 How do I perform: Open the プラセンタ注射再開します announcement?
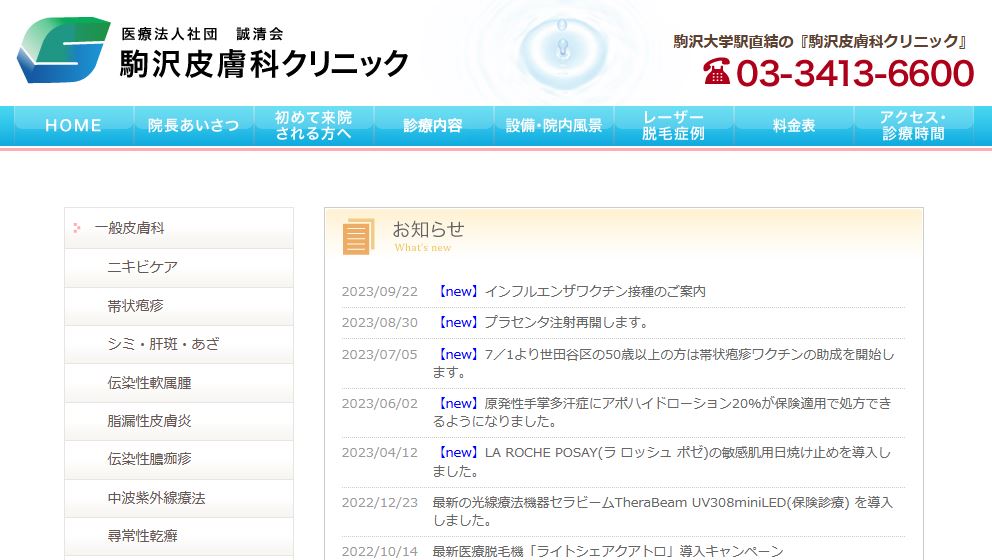566,322
